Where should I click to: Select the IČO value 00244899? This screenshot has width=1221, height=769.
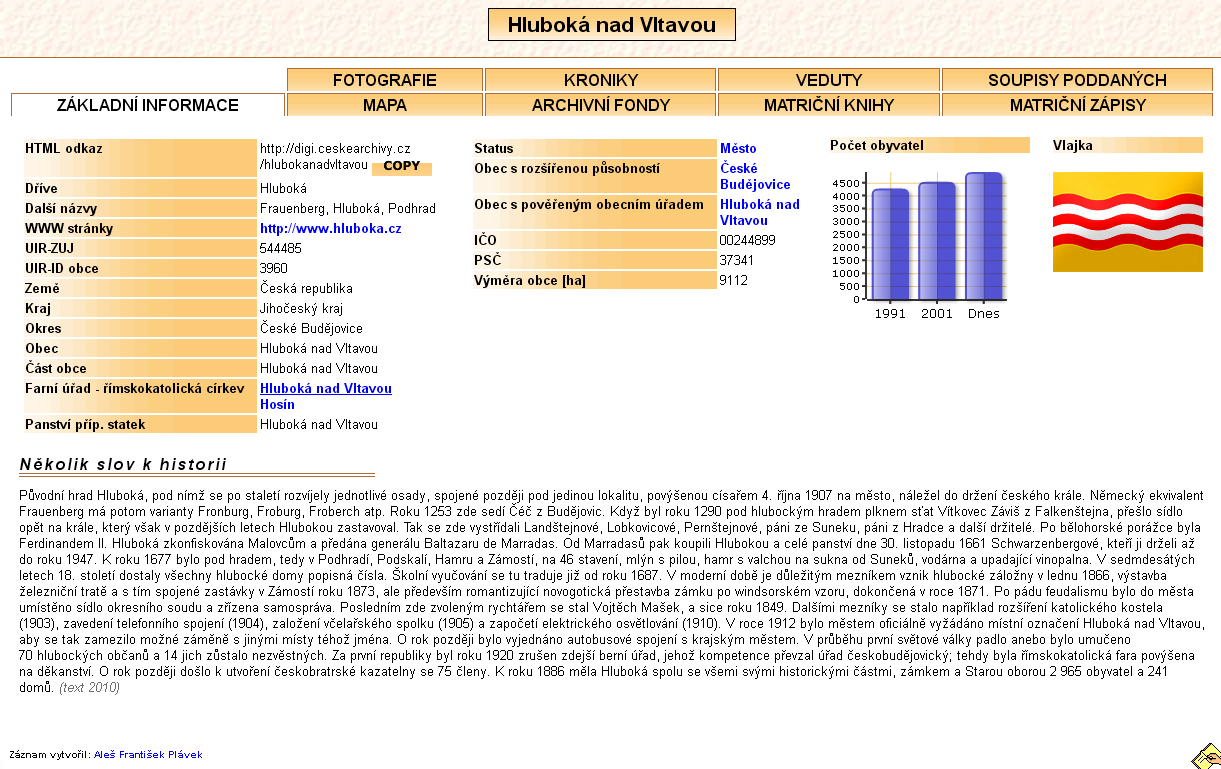pyautogui.click(x=746, y=241)
